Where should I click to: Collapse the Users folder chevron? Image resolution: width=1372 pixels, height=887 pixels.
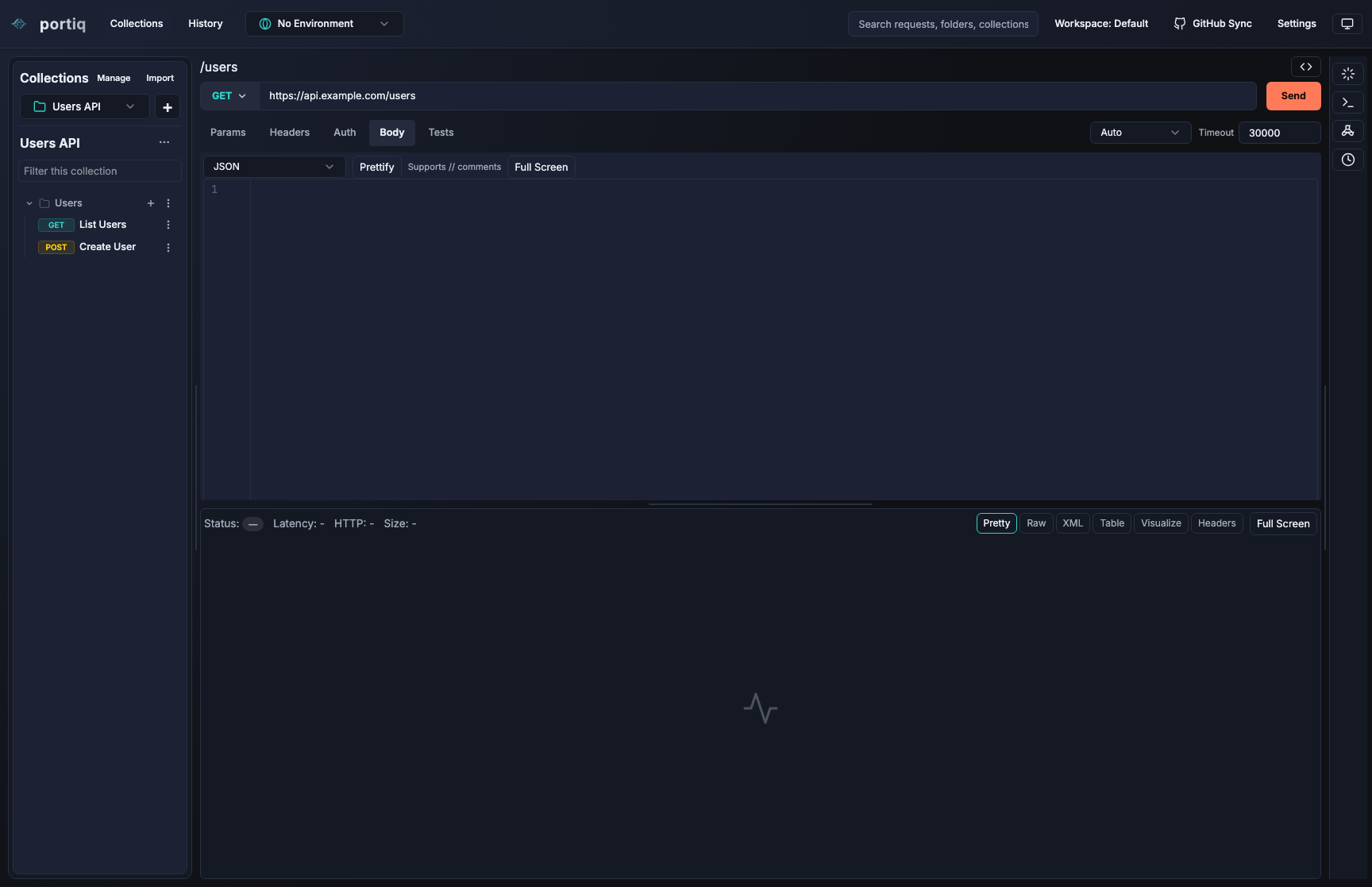(x=29, y=203)
